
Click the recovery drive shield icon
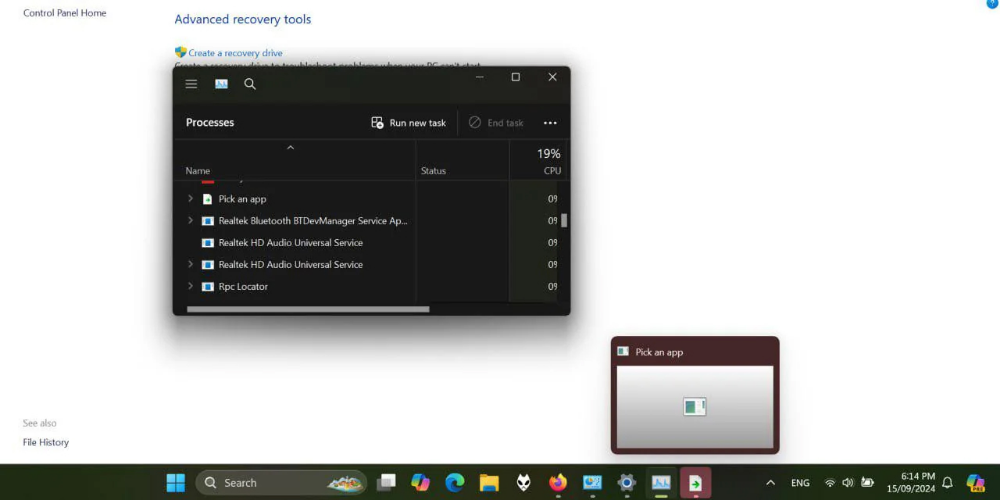click(180, 52)
